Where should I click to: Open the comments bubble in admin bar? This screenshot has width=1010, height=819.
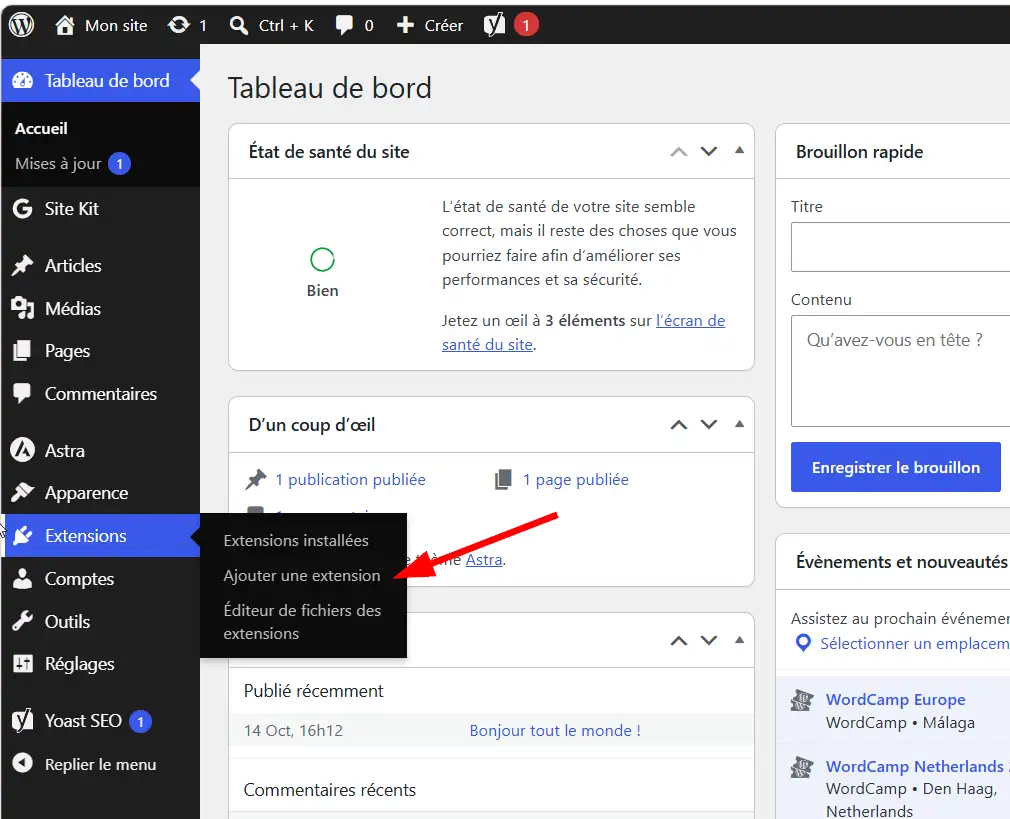[x=344, y=25]
